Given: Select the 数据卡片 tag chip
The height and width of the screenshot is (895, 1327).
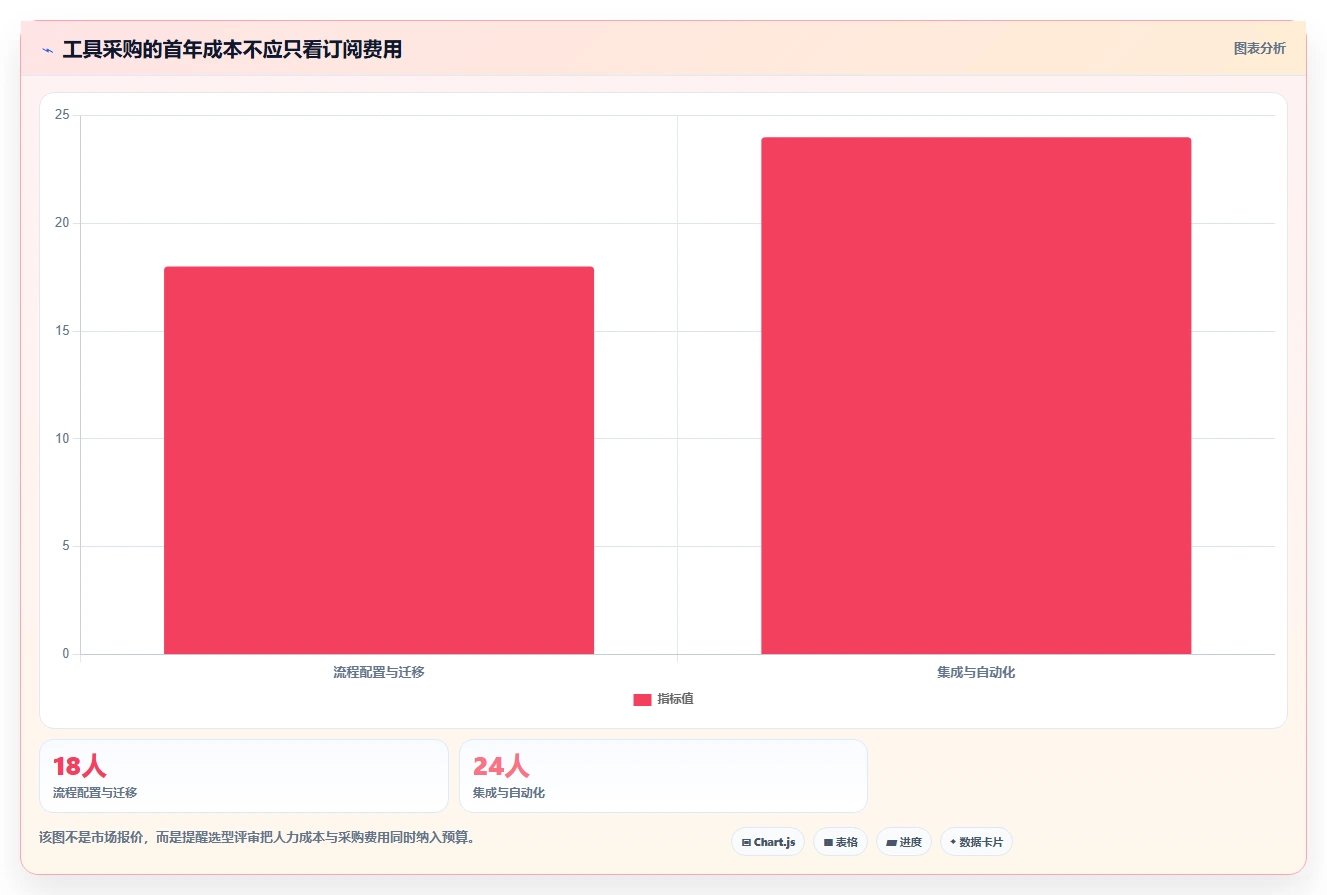Looking at the screenshot, I should (976, 842).
